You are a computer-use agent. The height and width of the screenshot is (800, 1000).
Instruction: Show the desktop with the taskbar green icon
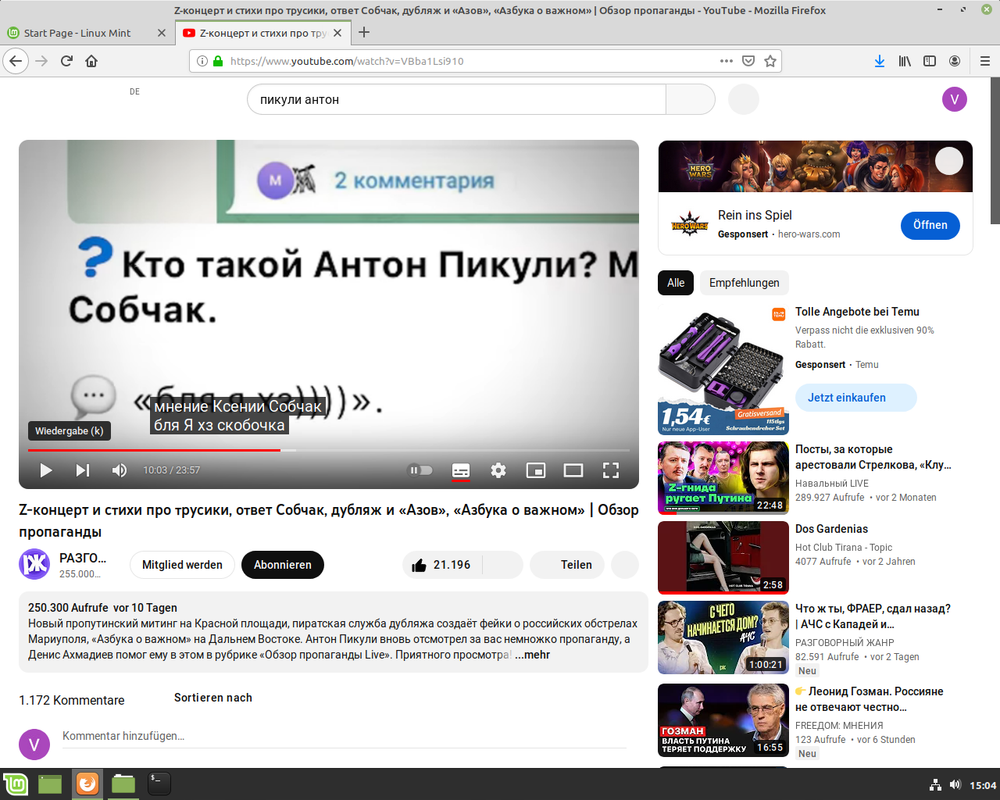point(50,784)
